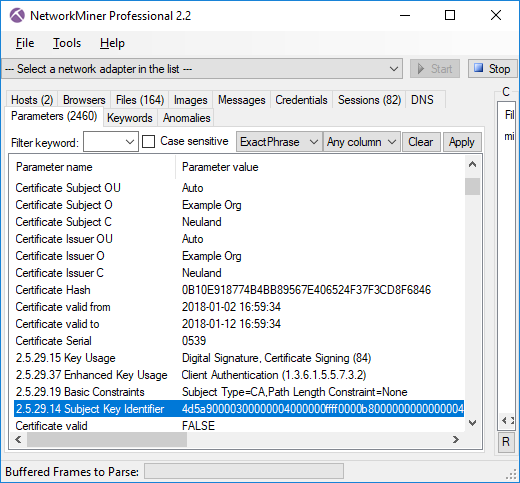The width and height of the screenshot is (520, 483).
Task: Open the Files (164) tab
Action: click(140, 100)
